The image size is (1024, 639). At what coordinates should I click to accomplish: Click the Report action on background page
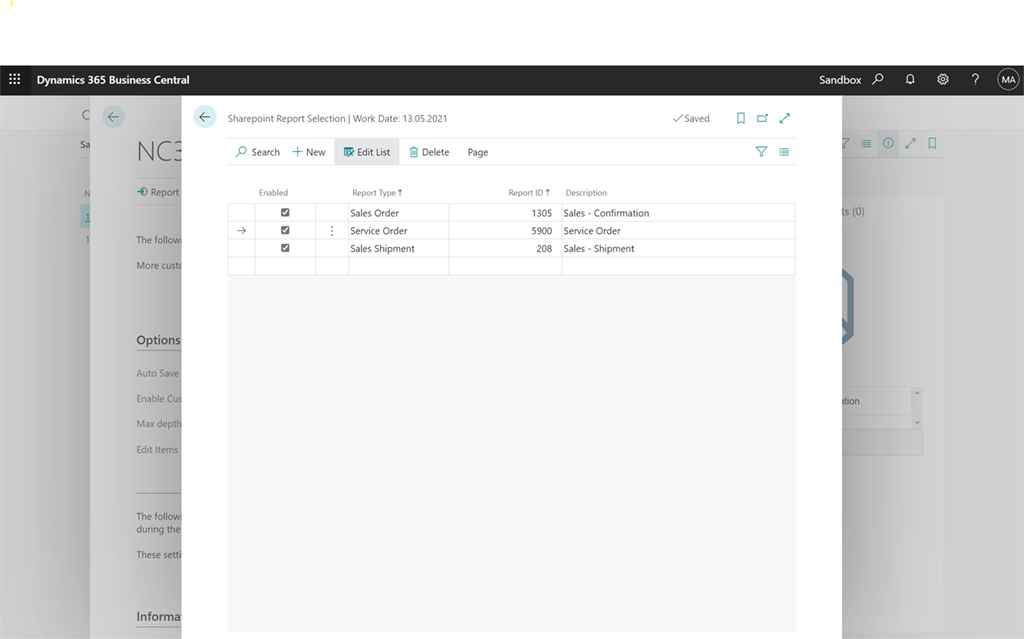(157, 192)
